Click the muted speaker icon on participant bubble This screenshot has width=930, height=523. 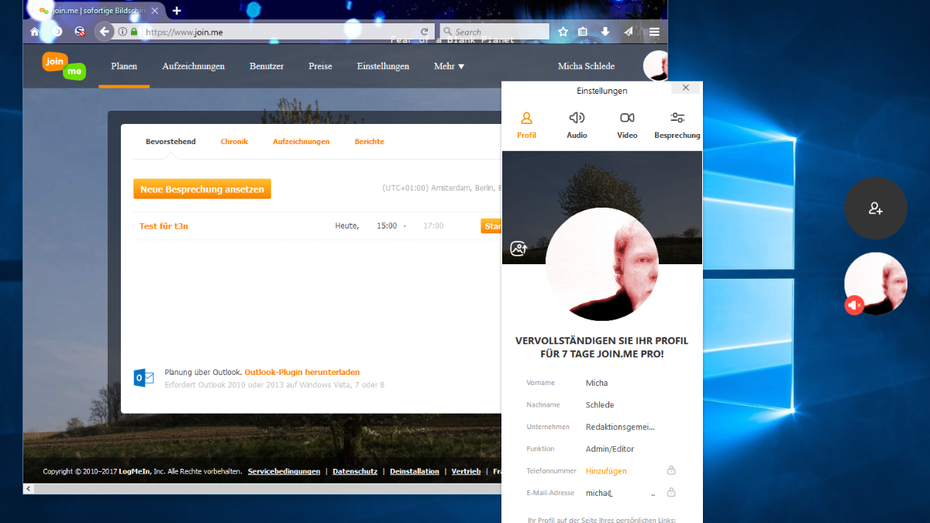(854, 305)
